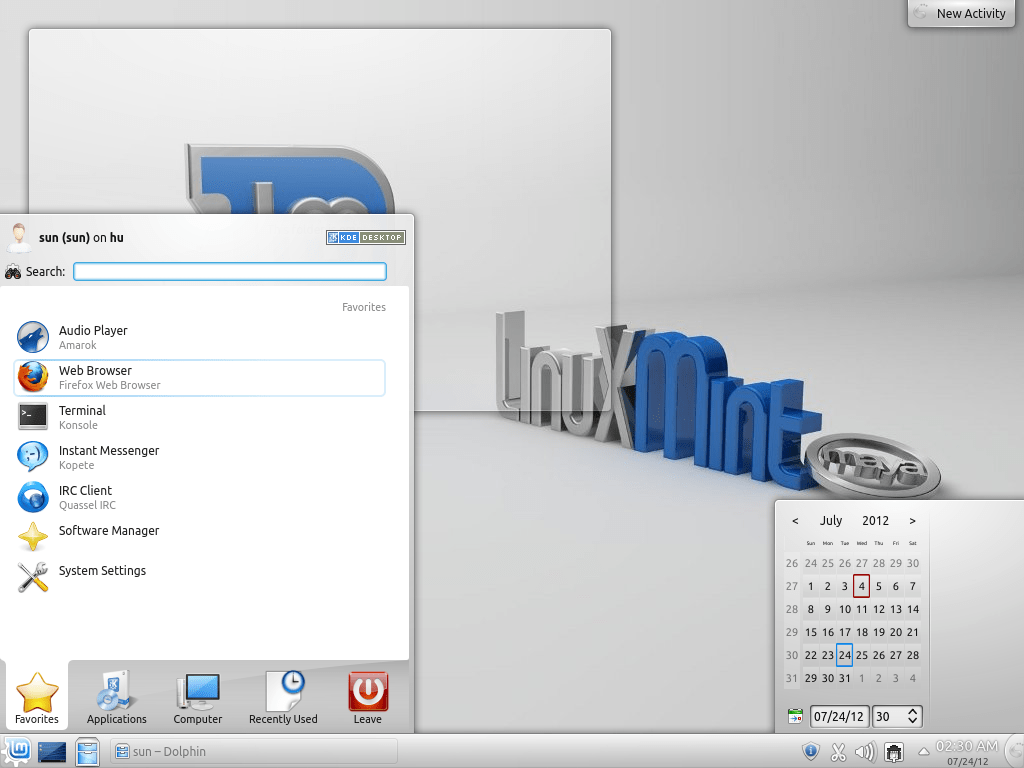Click the volume speaker icon in system tray
This screenshot has width=1024, height=768.
864,751
